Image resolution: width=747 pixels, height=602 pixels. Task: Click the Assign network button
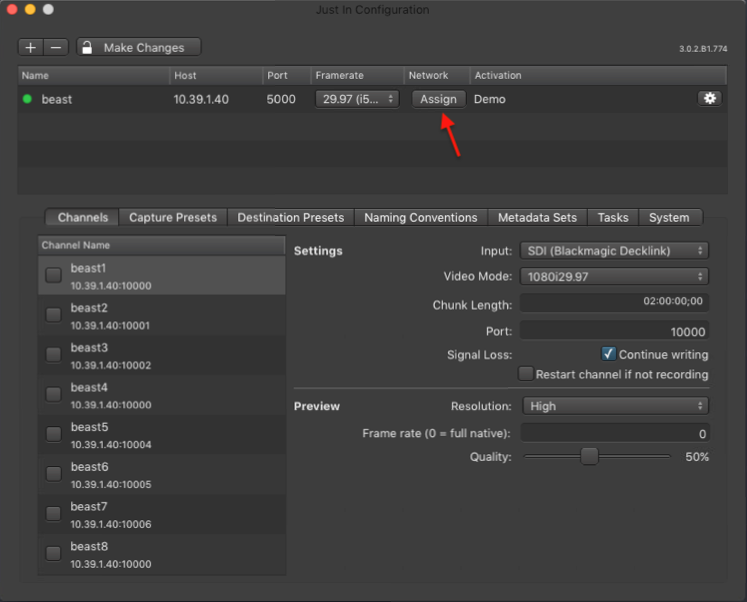coord(438,99)
